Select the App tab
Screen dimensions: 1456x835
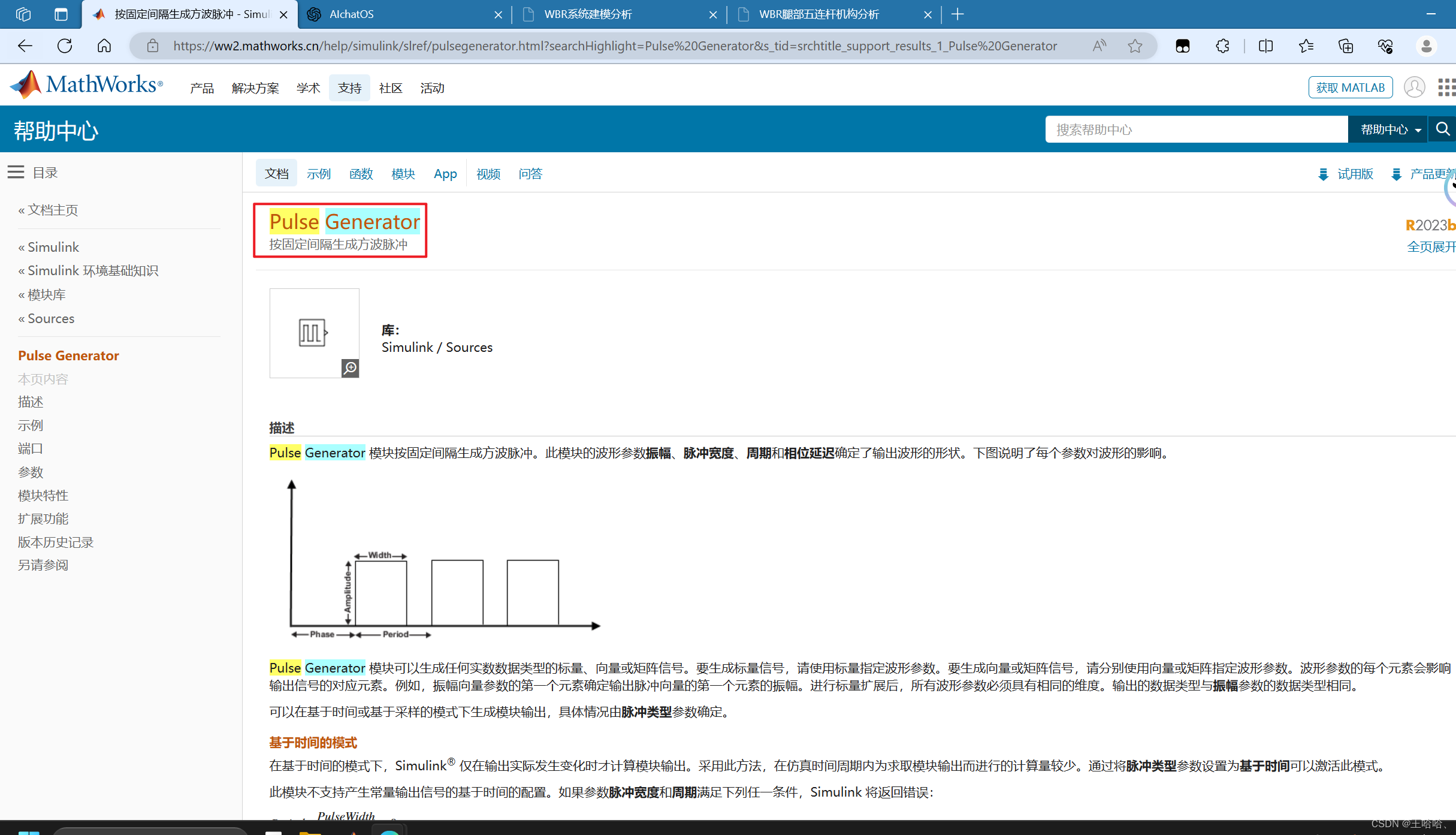445,174
